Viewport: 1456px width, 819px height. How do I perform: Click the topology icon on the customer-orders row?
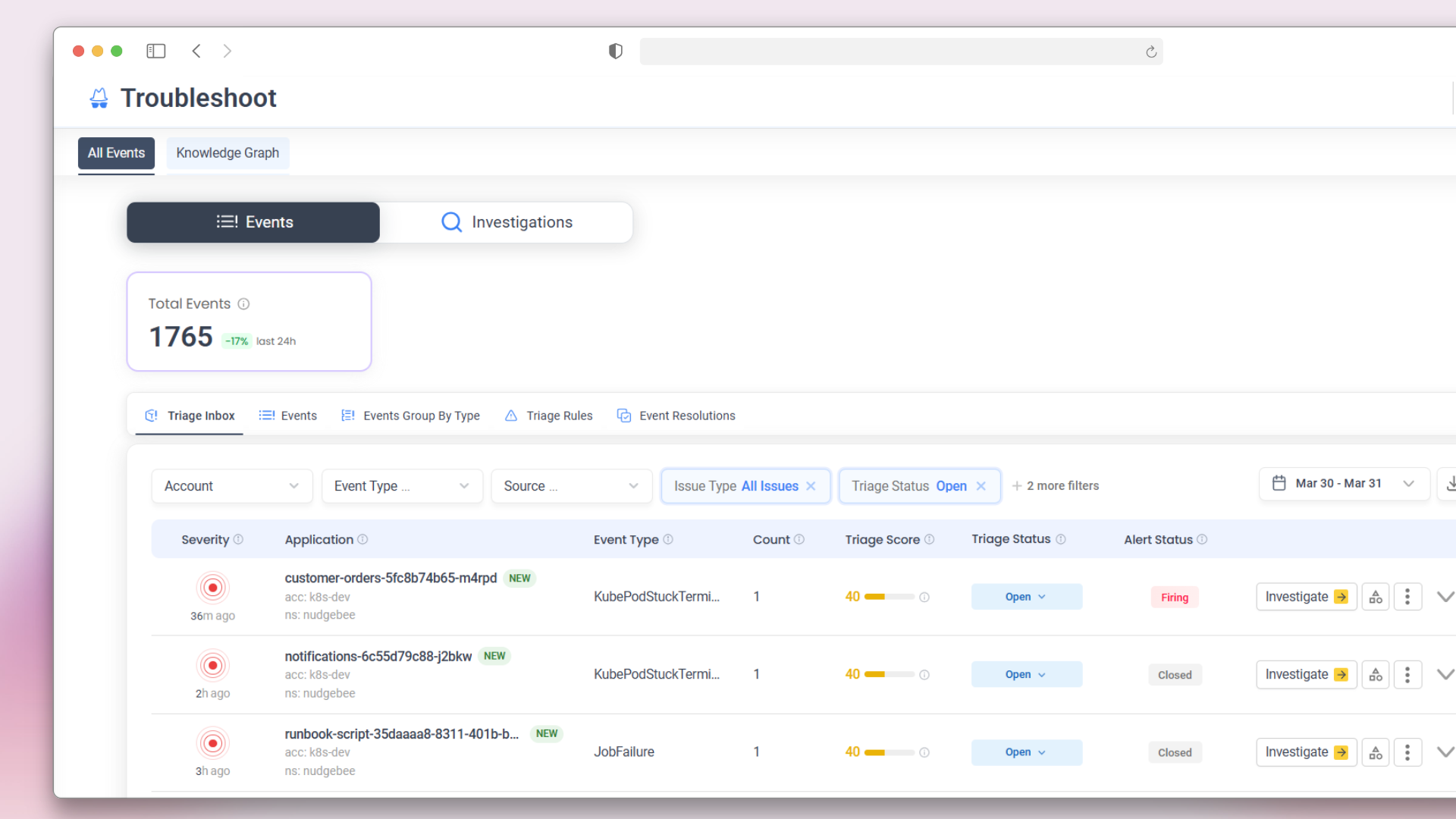point(1376,596)
